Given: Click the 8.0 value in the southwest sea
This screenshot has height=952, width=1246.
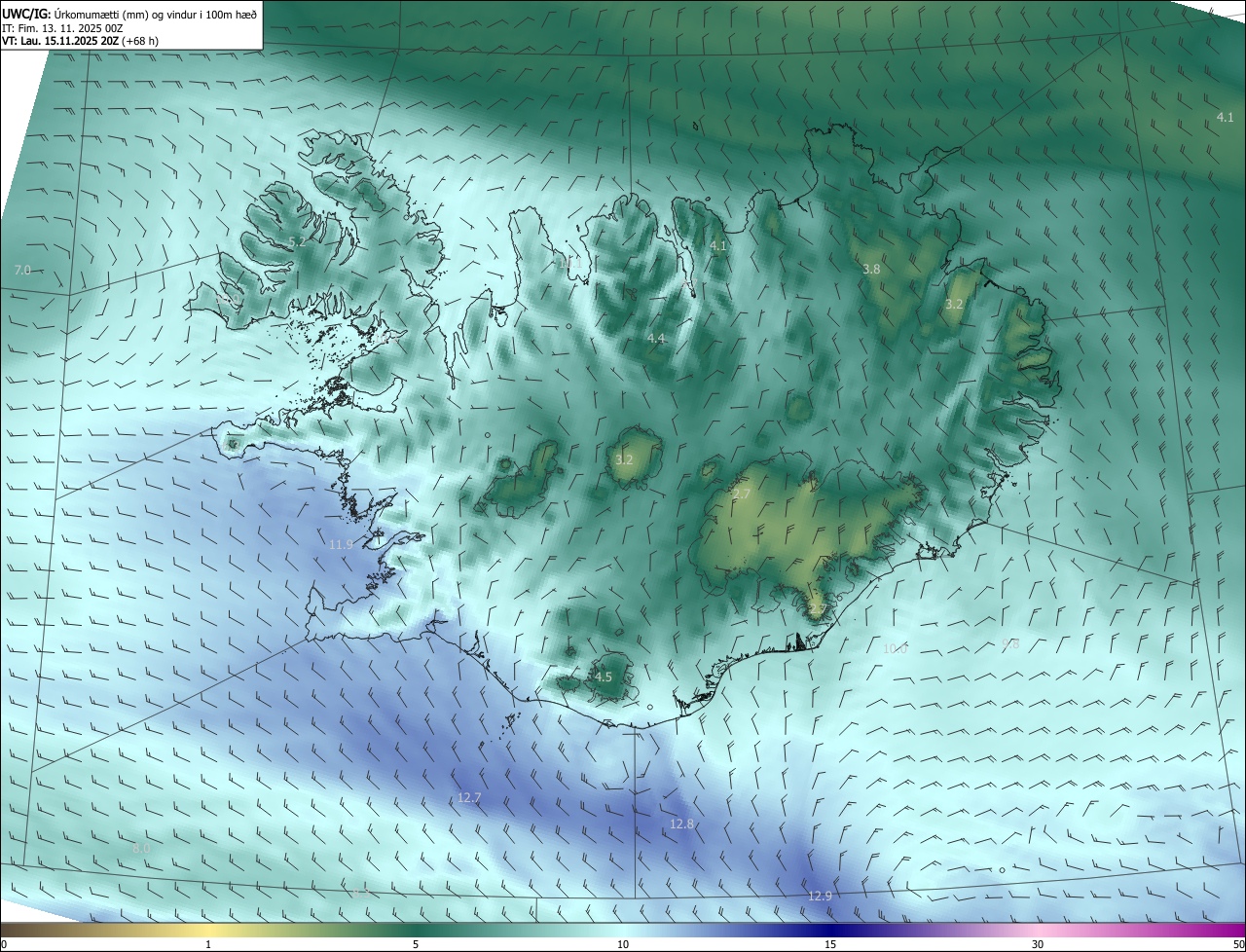Looking at the screenshot, I should pos(141,849).
